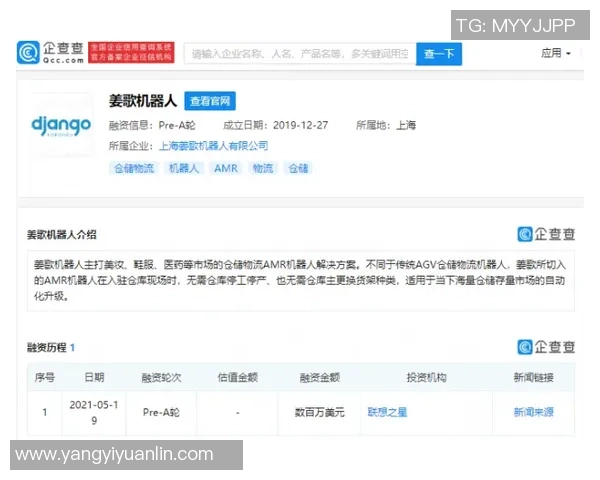Click the 2021-05-19 date cell
Viewport: 600px width, 480px height.
(94, 413)
